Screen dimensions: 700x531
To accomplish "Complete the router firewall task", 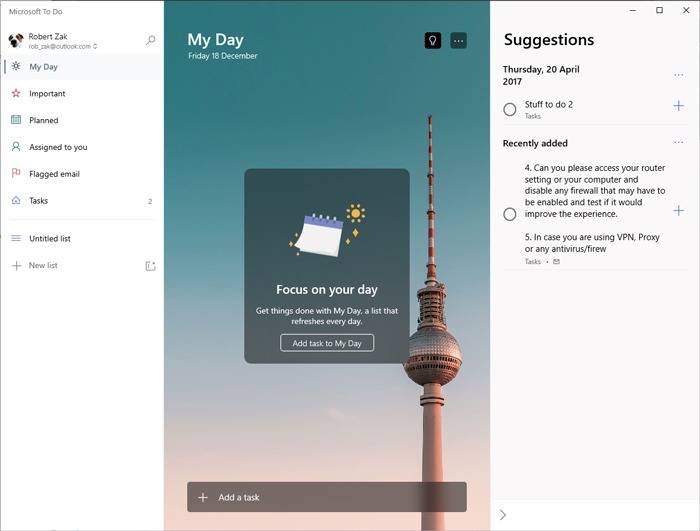I will point(509,214).
